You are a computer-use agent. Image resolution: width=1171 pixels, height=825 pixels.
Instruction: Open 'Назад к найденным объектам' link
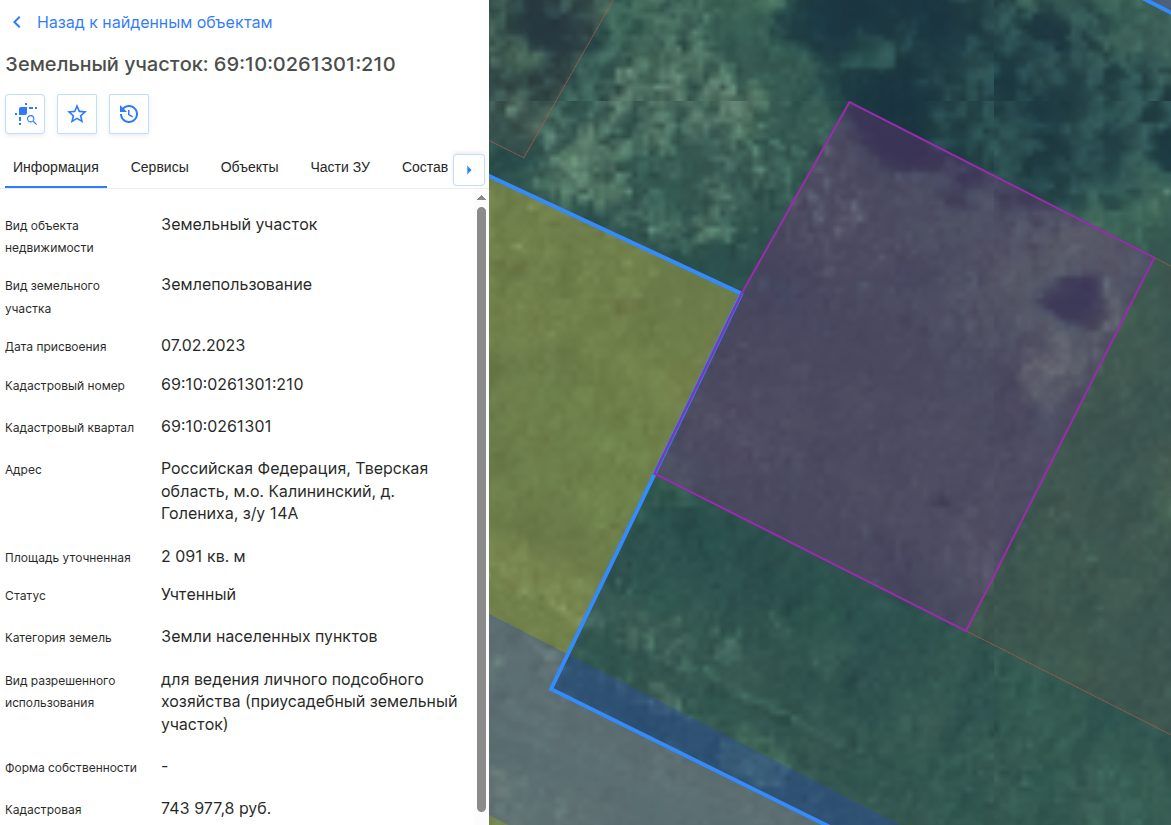(x=155, y=22)
